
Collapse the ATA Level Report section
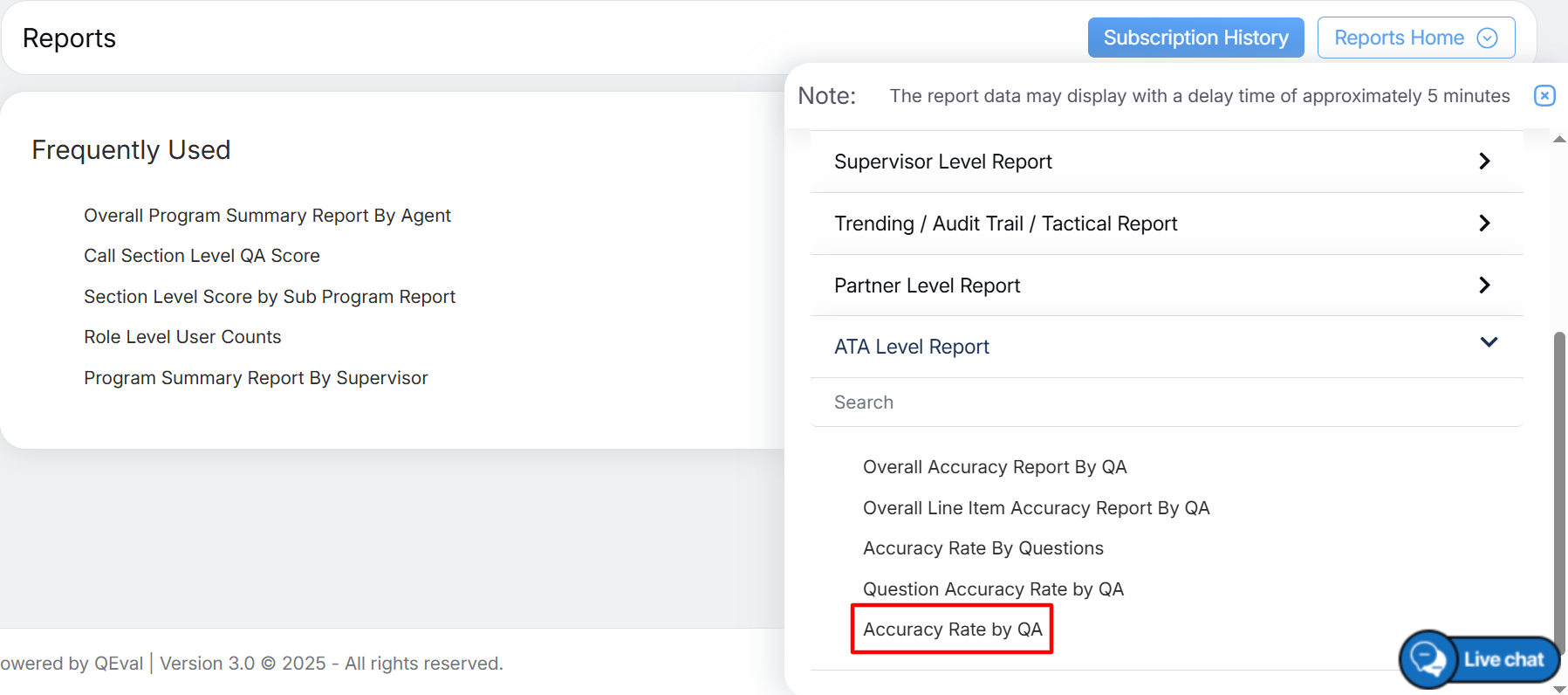[x=1166, y=347]
